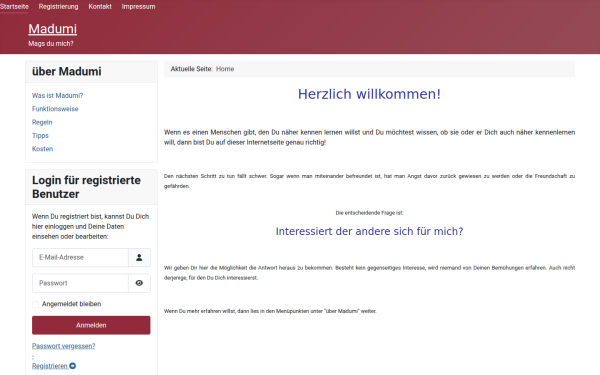
Task: Open the Kosten sidebar link
Action: tap(42, 149)
